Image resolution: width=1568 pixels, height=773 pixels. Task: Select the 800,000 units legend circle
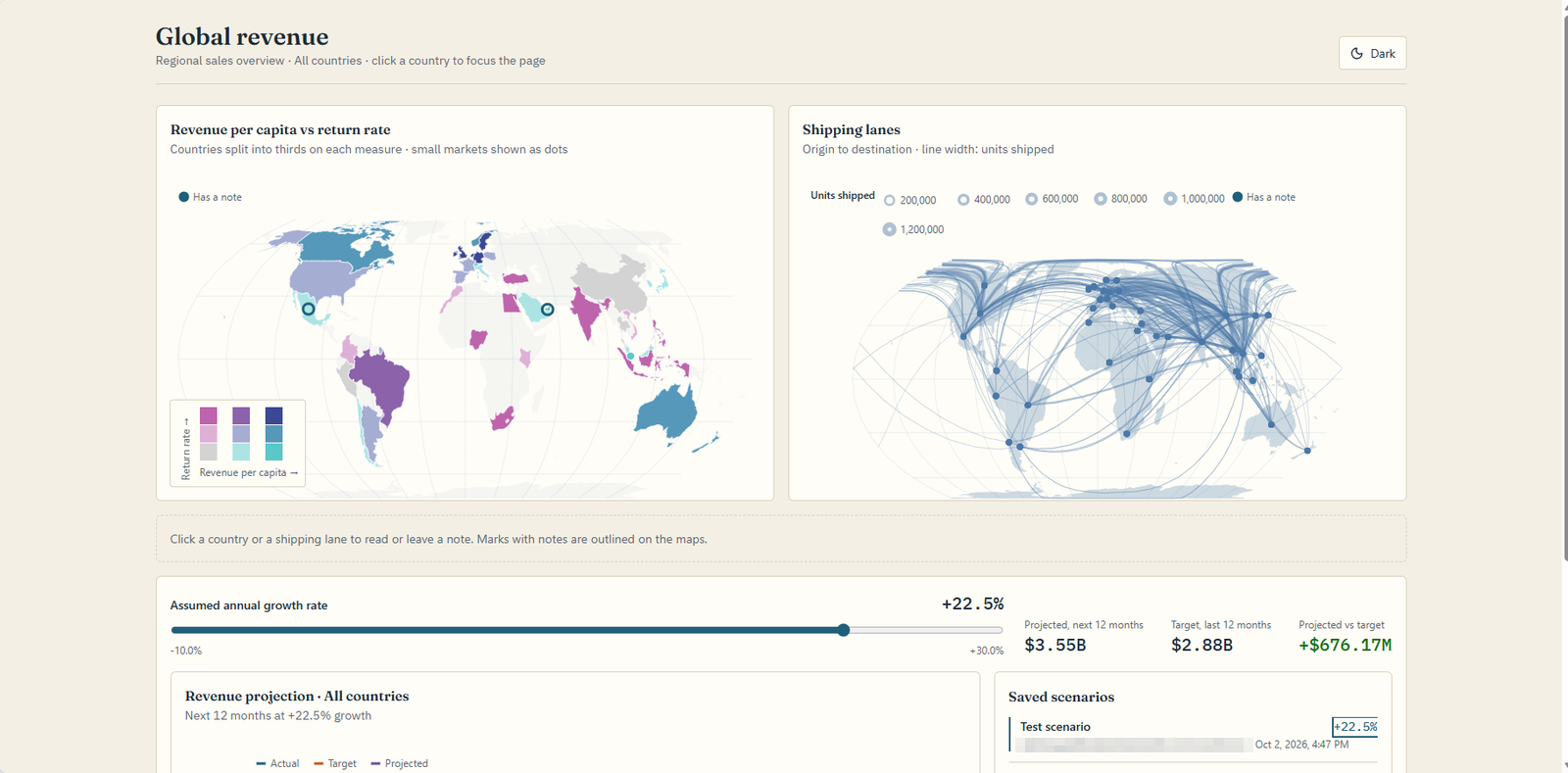(x=1101, y=199)
